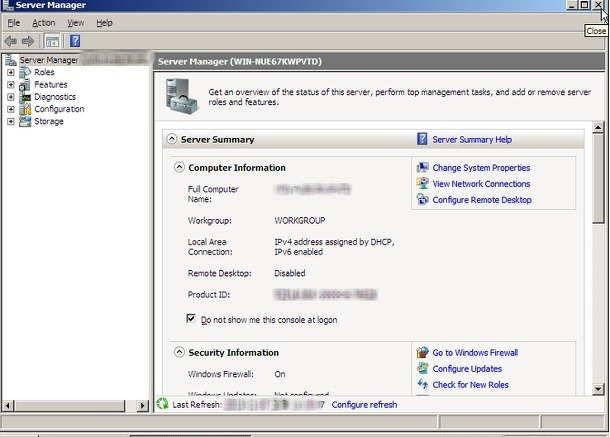Click the tree pane scroll left arrow
The width and height of the screenshot is (610, 437).
(8, 406)
